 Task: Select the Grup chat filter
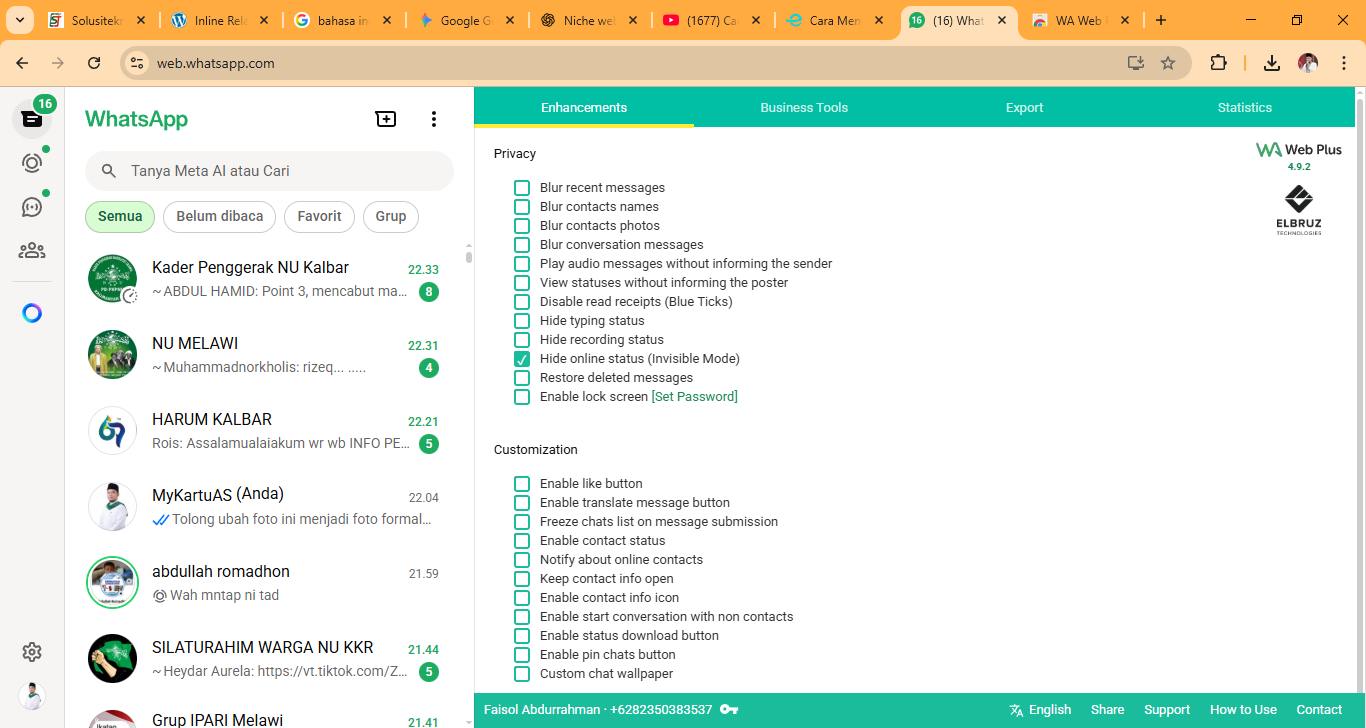(x=390, y=216)
